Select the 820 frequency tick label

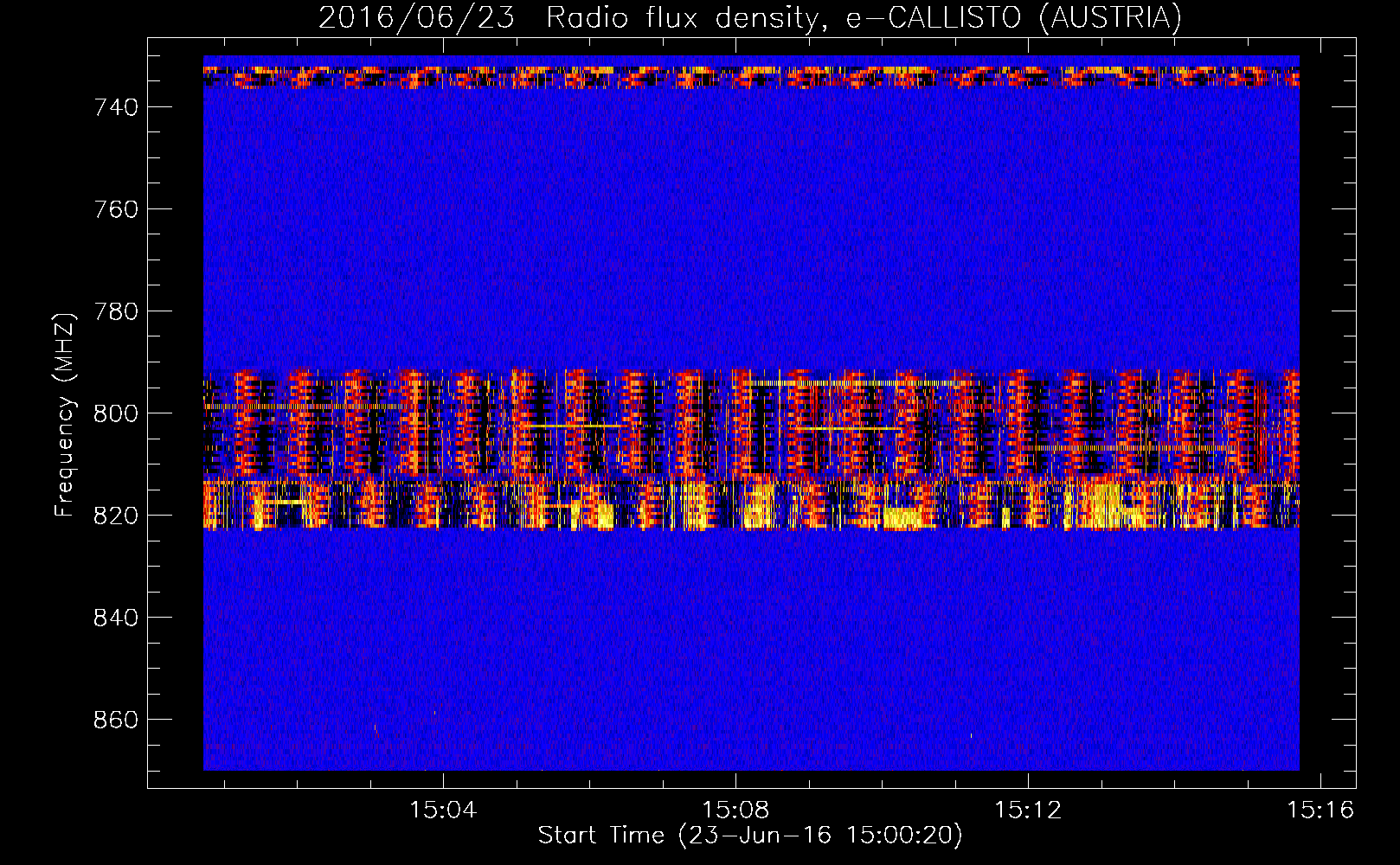coord(116,516)
